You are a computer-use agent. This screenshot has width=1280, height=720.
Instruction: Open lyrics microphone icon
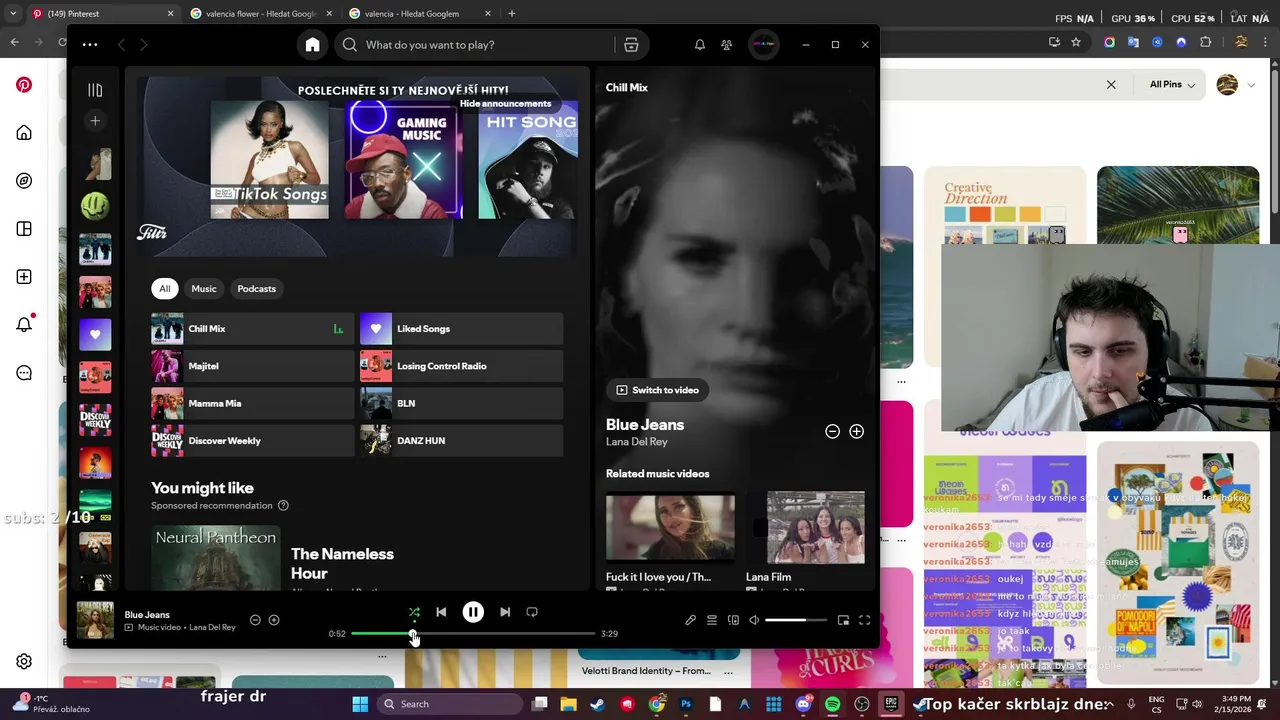coord(690,620)
